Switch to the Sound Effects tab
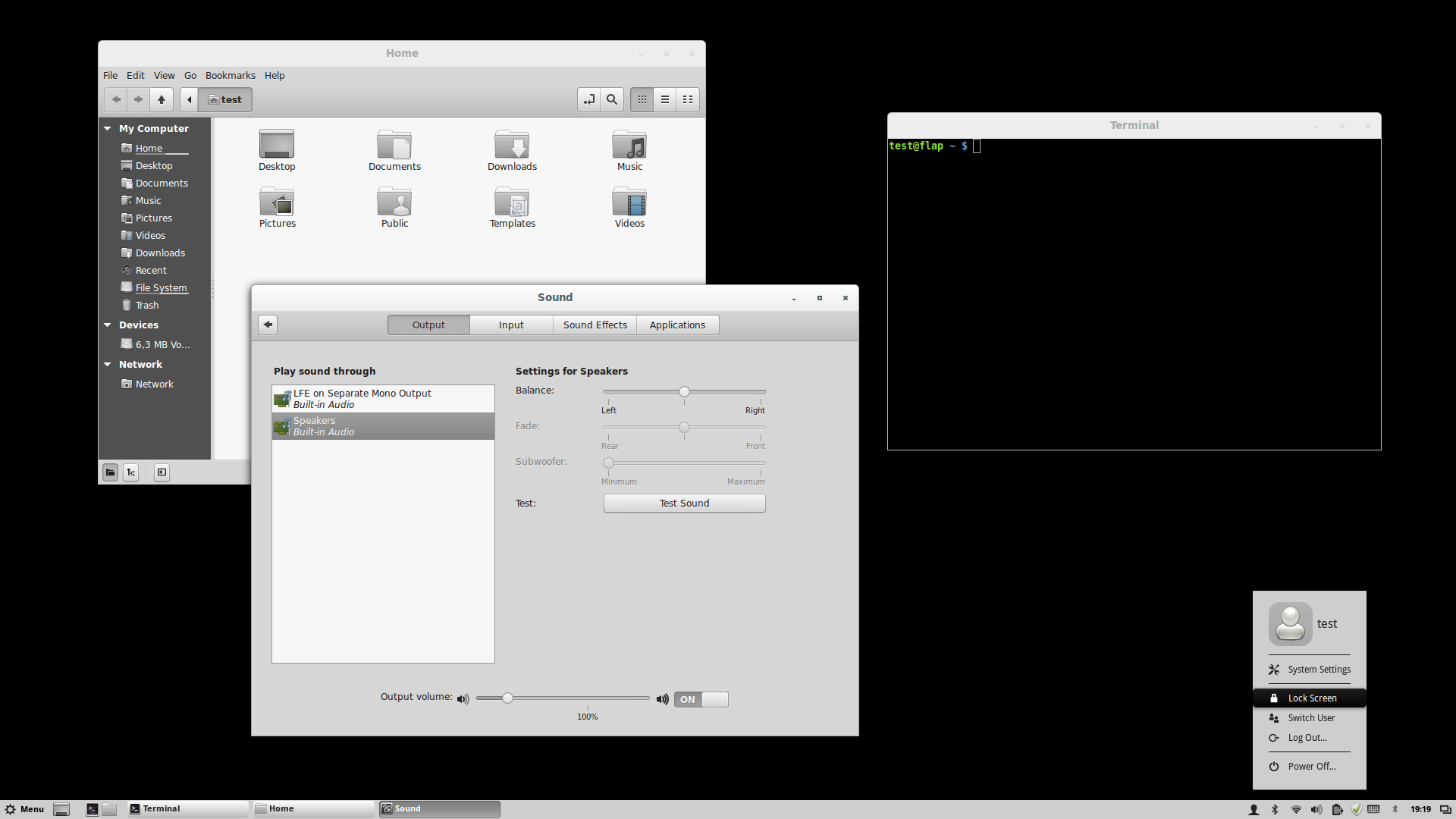 595,325
